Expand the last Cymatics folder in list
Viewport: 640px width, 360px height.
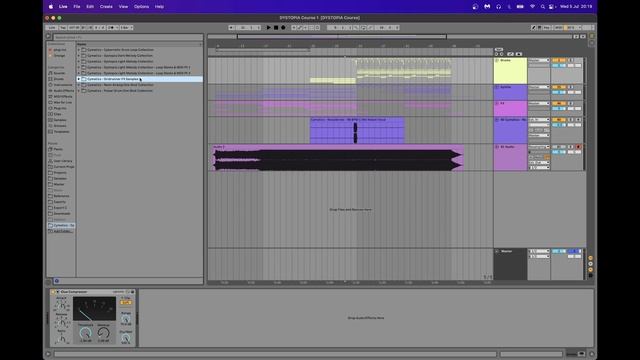(79, 91)
